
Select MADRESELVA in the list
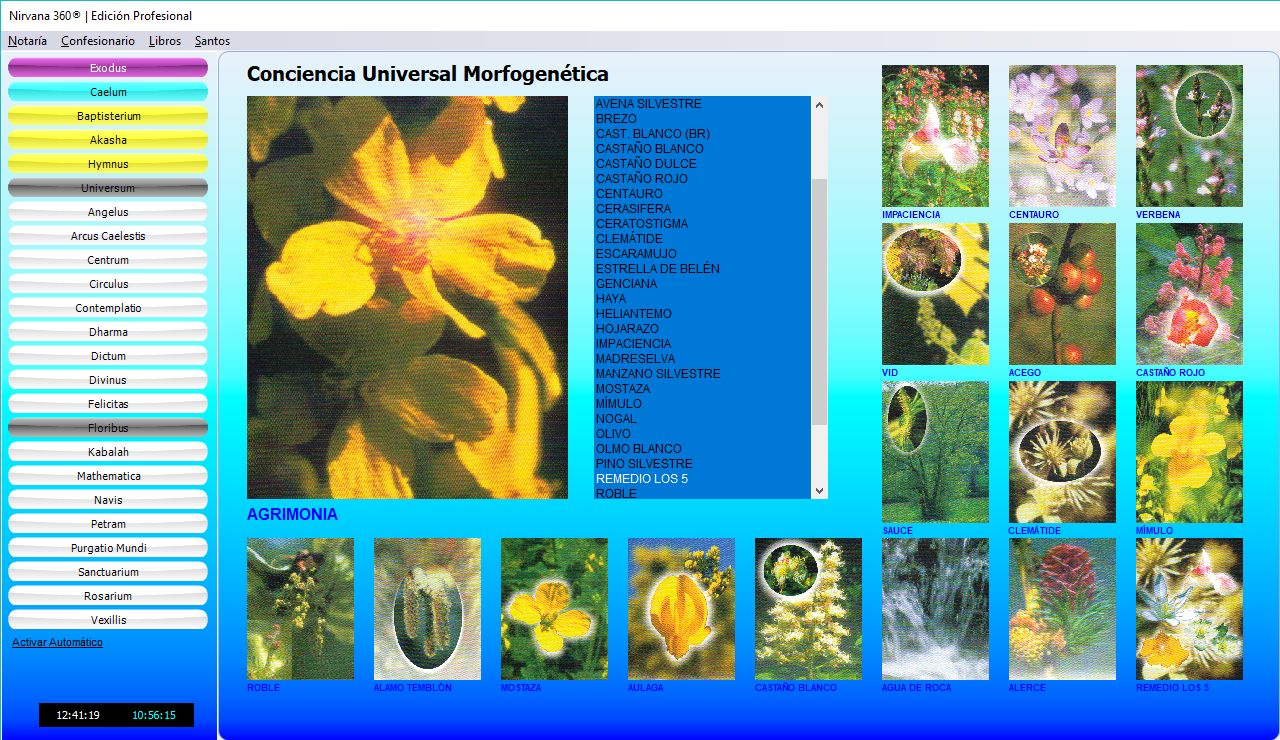[702, 359]
